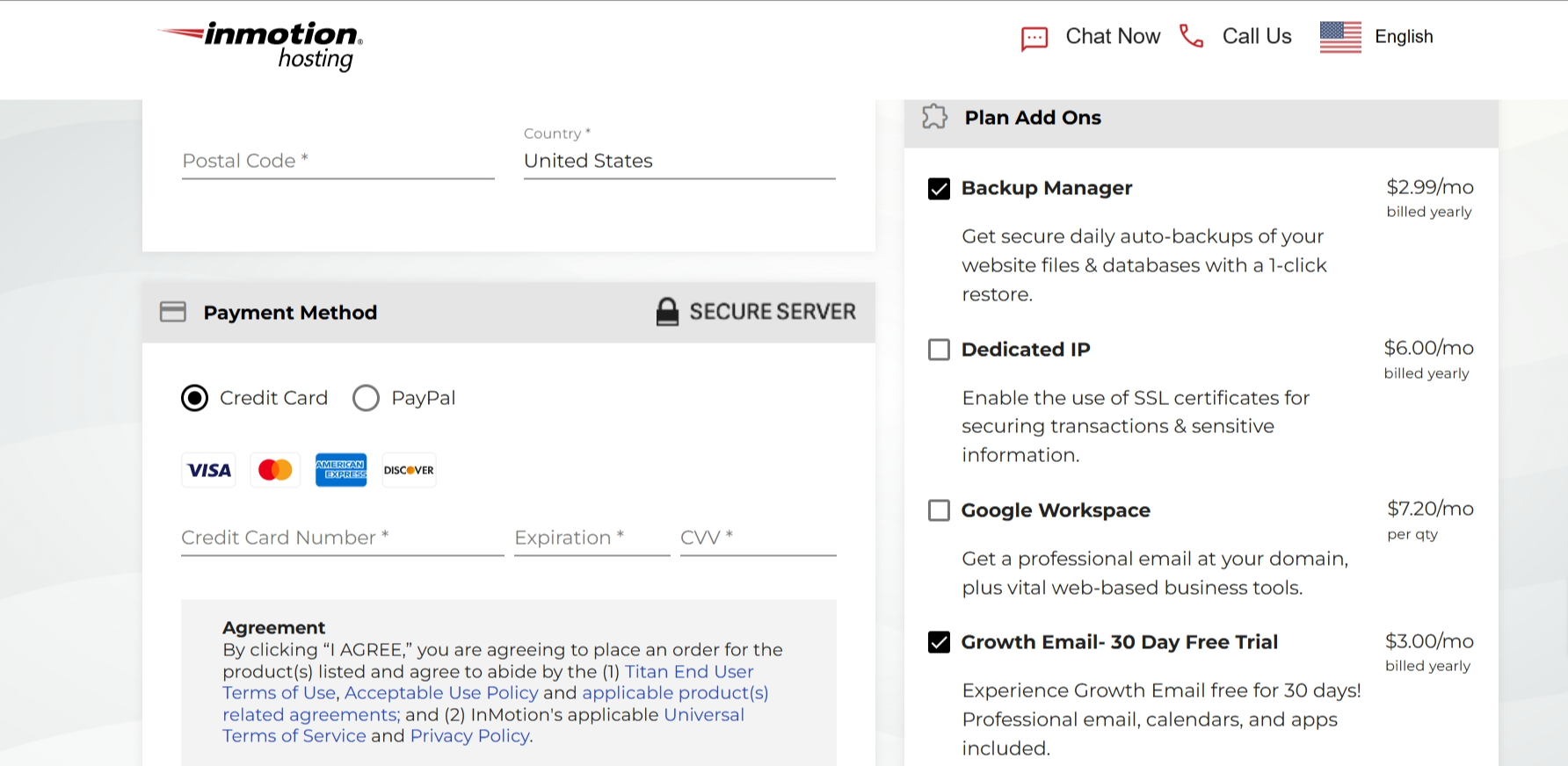Click the InMotion Hosting logo
The height and width of the screenshot is (766, 1568).
point(260,46)
